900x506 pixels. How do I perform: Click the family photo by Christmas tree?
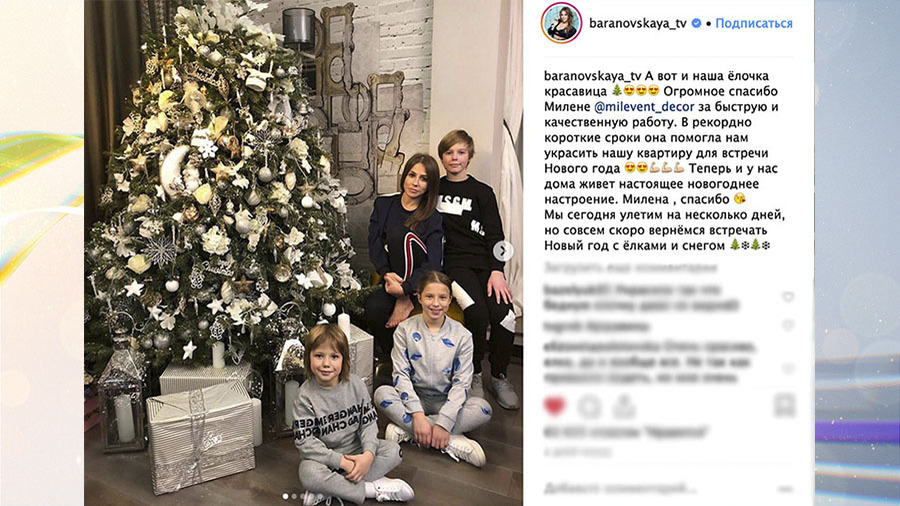click(x=303, y=252)
